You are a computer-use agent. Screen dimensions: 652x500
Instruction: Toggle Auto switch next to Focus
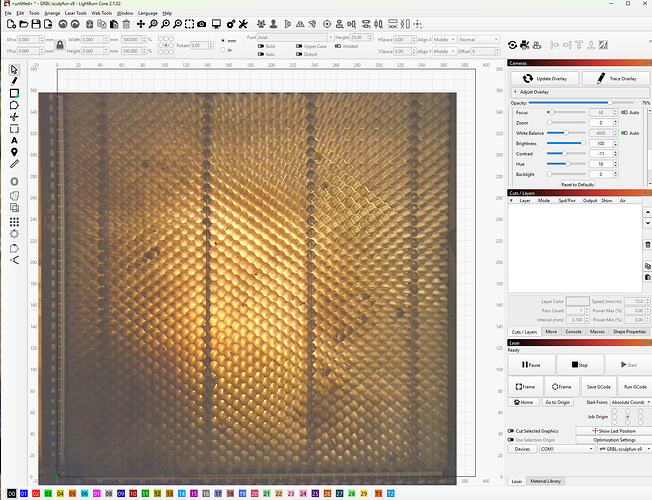click(624, 112)
